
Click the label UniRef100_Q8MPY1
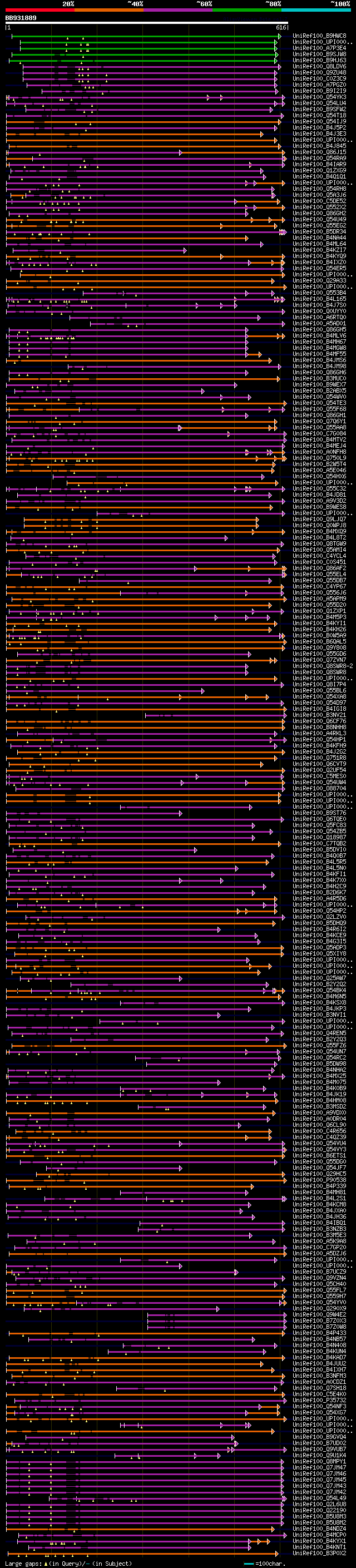319,1461
